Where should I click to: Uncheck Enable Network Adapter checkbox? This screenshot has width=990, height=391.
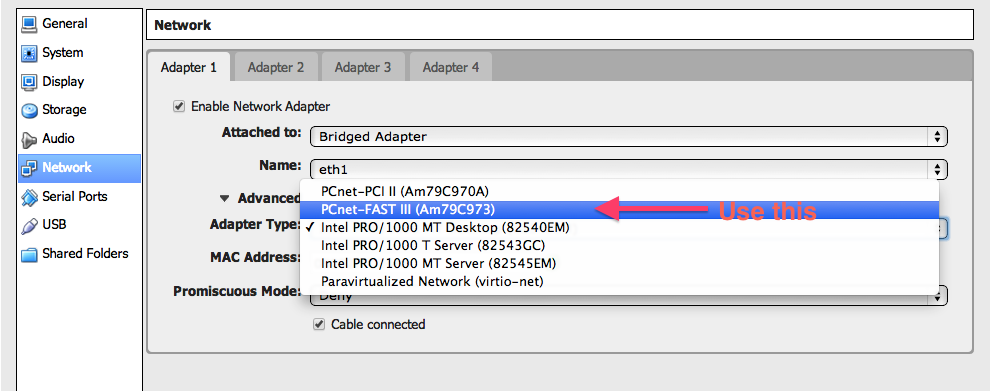[179, 107]
